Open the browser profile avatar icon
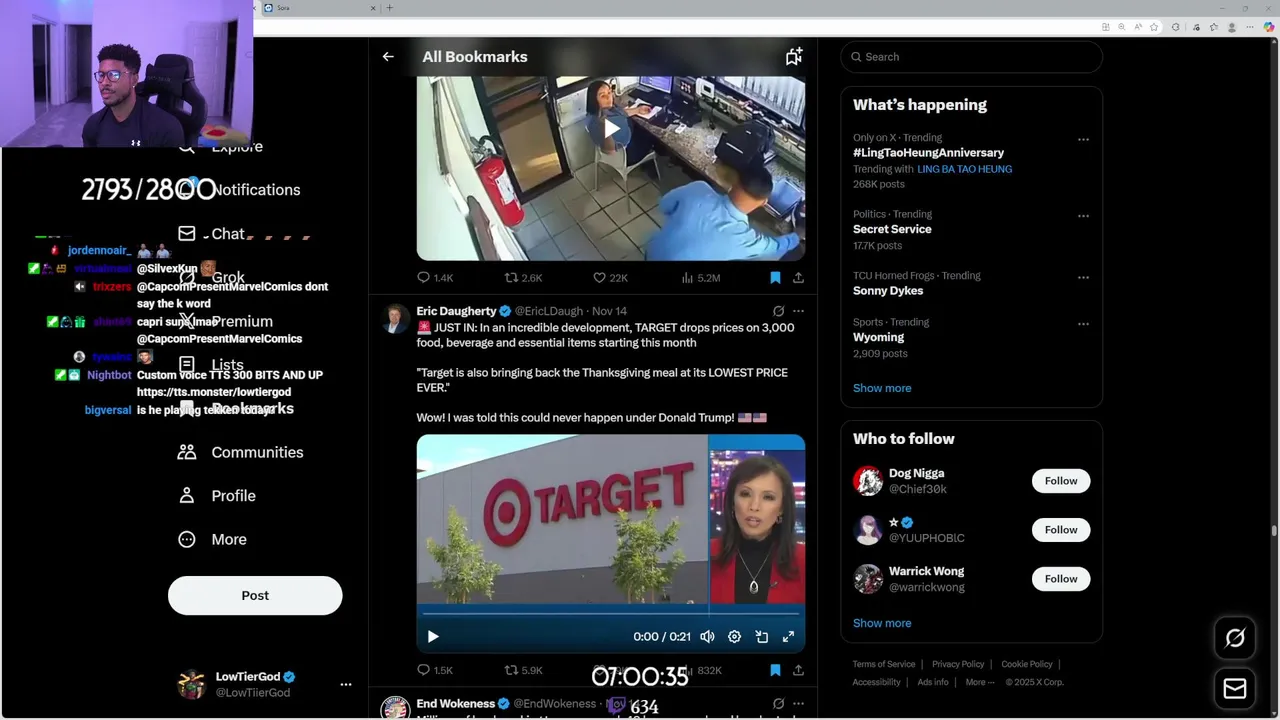The height and width of the screenshot is (720, 1280). [1232, 27]
